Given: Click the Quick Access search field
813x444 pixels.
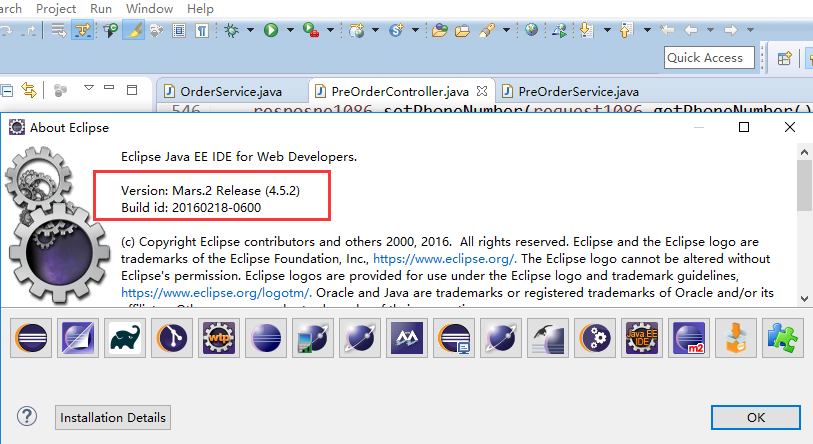Looking at the screenshot, I should click(709, 58).
